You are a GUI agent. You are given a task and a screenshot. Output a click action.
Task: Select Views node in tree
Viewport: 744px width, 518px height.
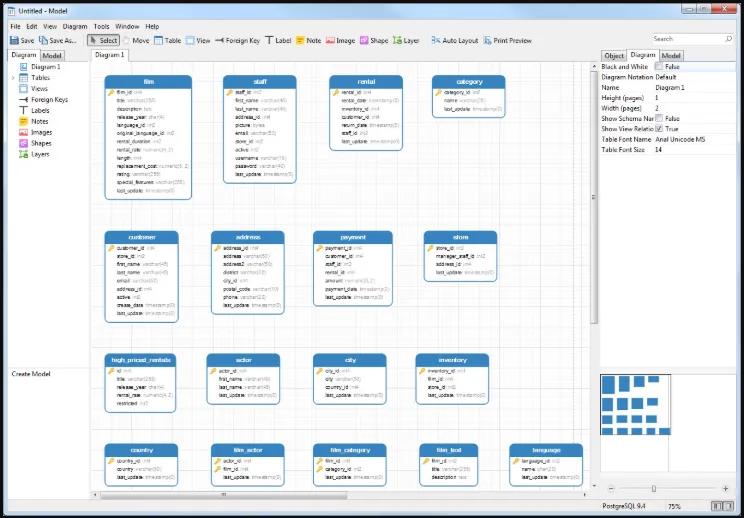coord(33,89)
